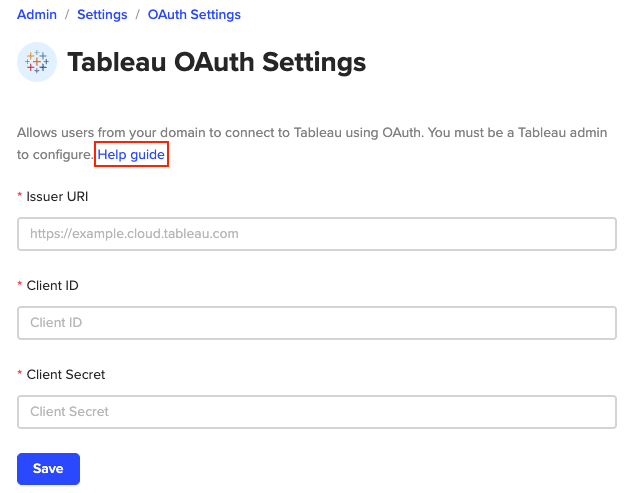Click the red asterisk beside Client Secret

[x=20, y=374]
